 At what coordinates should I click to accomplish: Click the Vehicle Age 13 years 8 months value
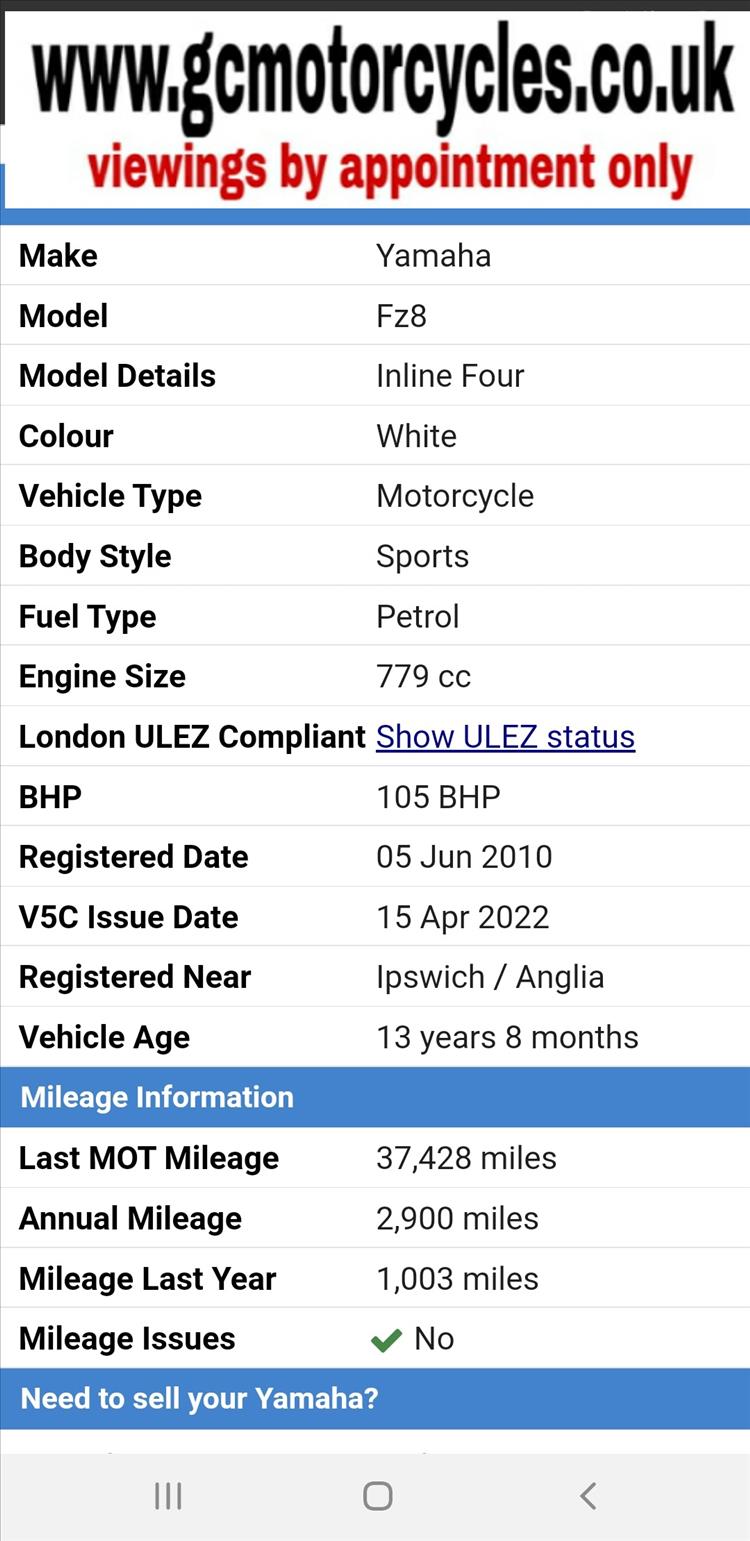507,1037
